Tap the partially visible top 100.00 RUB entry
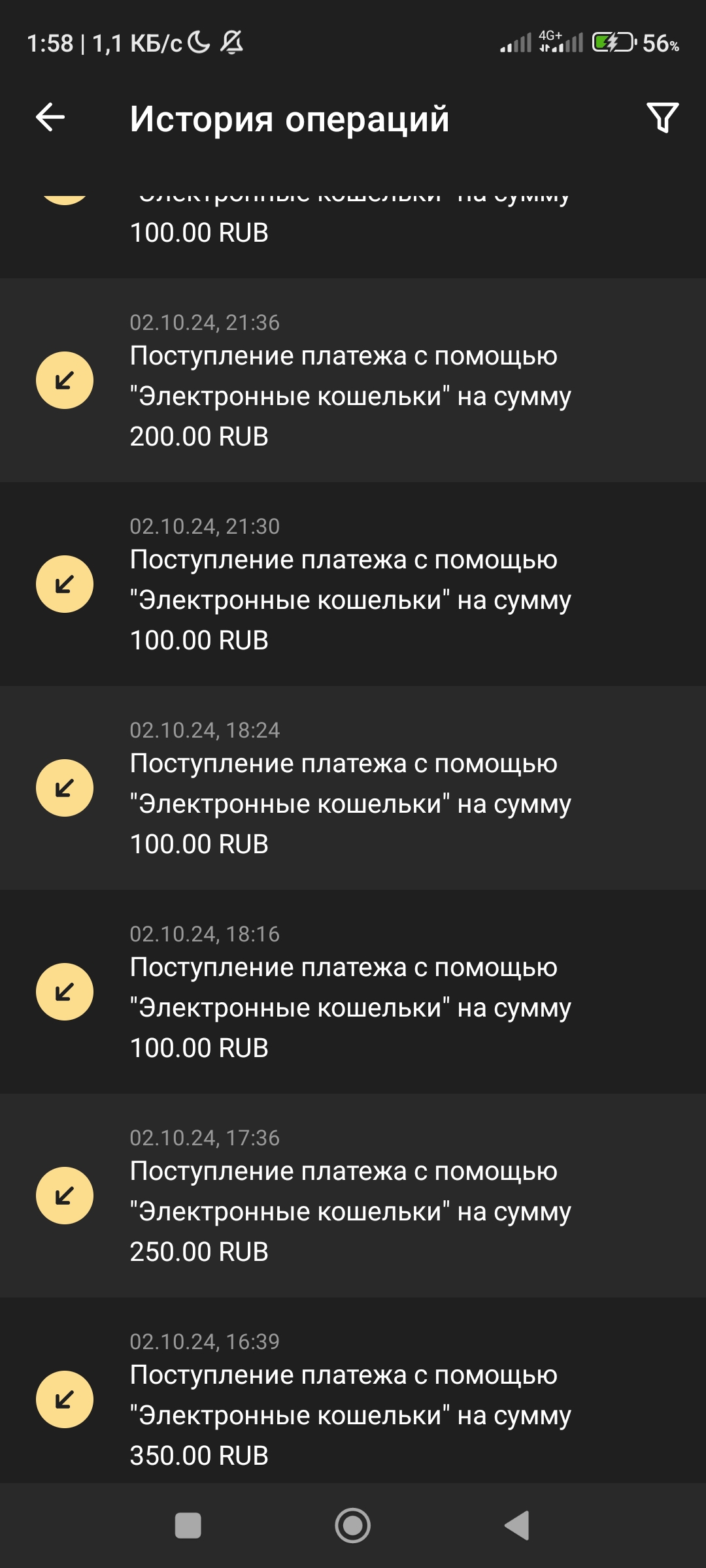The height and width of the screenshot is (1568, 706). click(350, 229)
